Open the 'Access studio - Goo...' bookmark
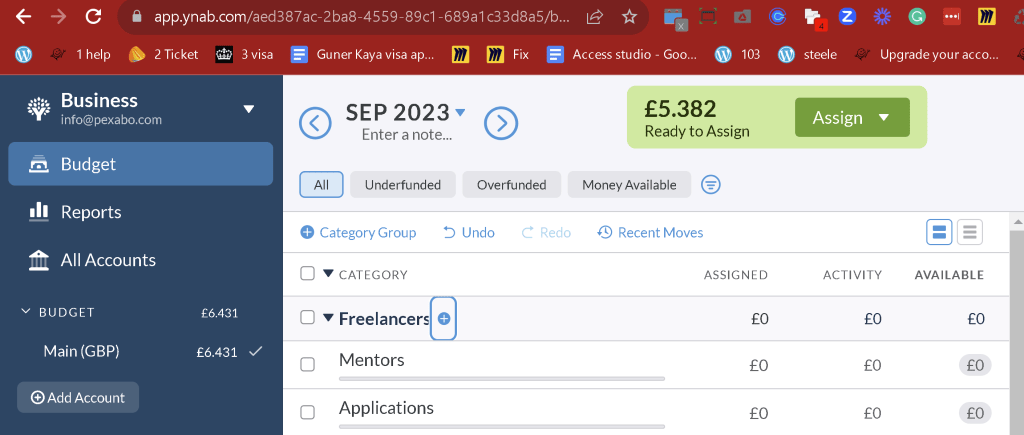This screenshot has height=435, width=1024. (622, 54)
